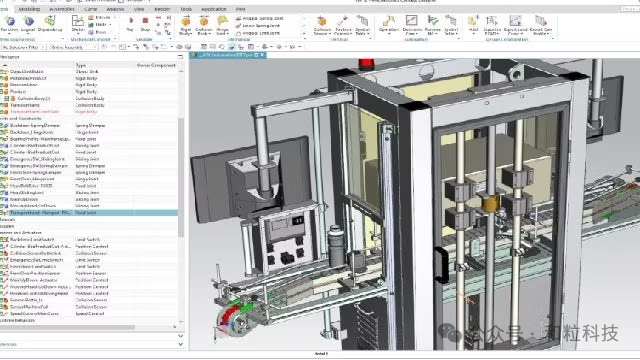Switch to the Modeling ribbon tab

click(29, 9)
